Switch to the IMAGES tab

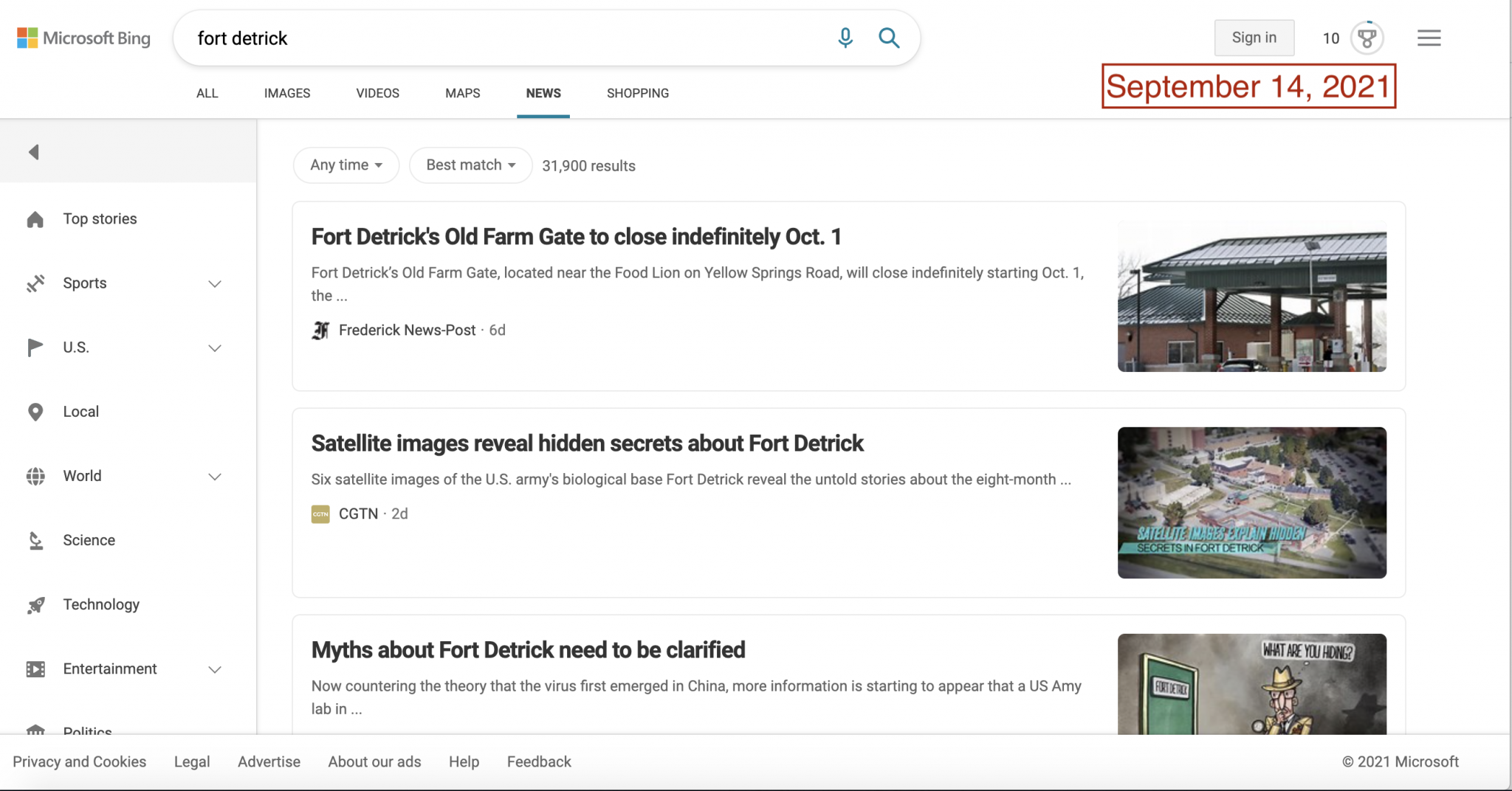click(x=287, y=93)
